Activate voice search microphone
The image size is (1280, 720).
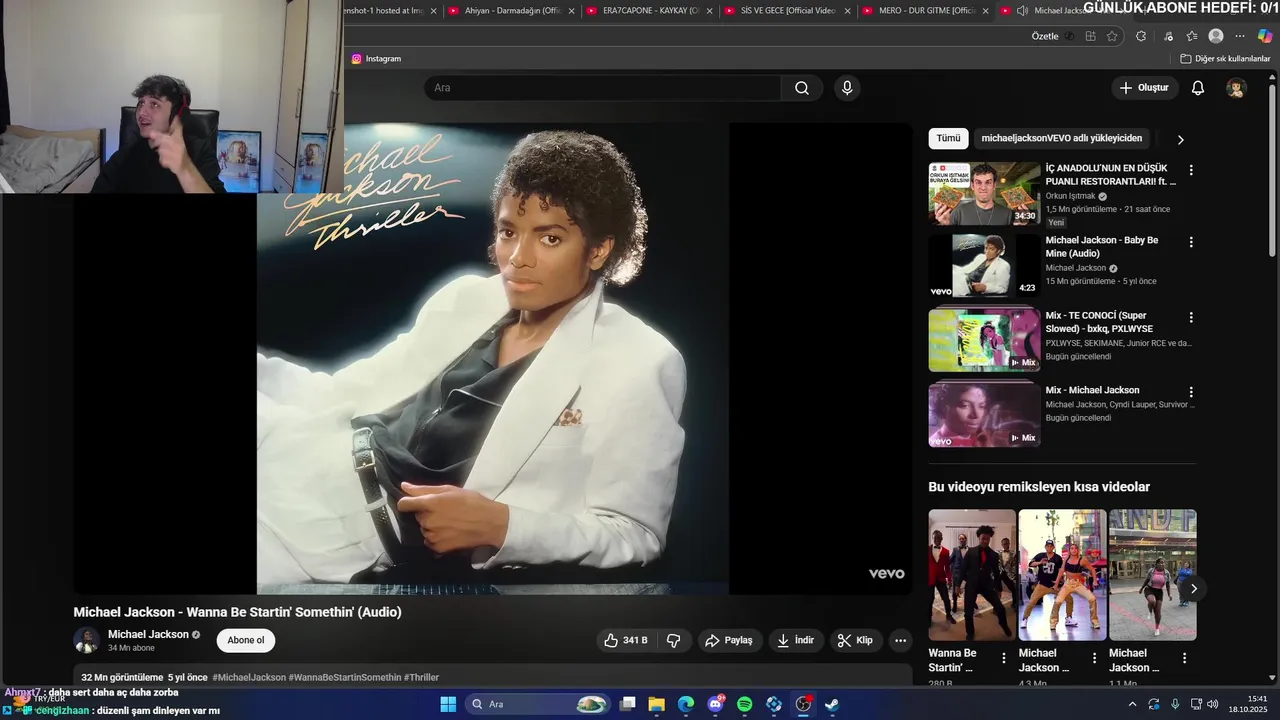tap(847, 88)
